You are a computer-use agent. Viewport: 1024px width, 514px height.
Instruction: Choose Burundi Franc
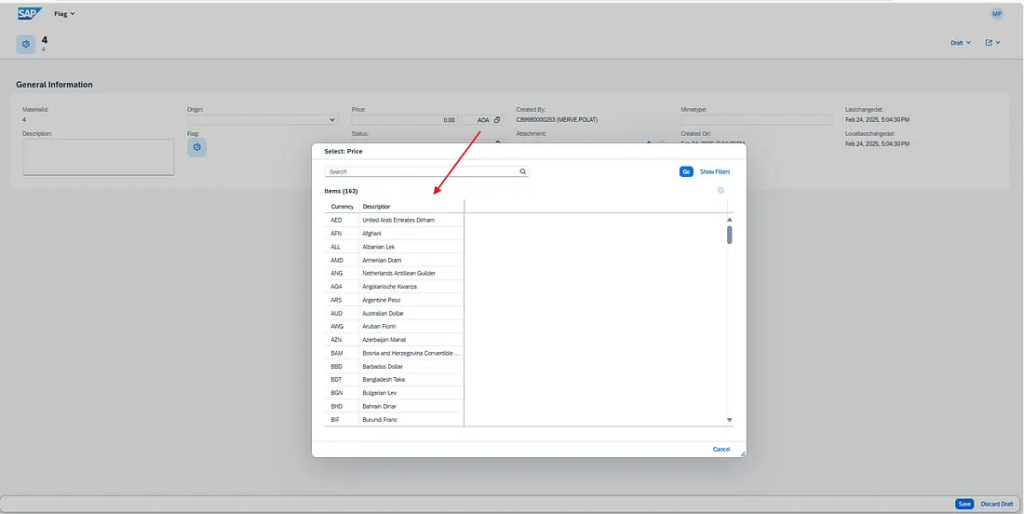380,419
